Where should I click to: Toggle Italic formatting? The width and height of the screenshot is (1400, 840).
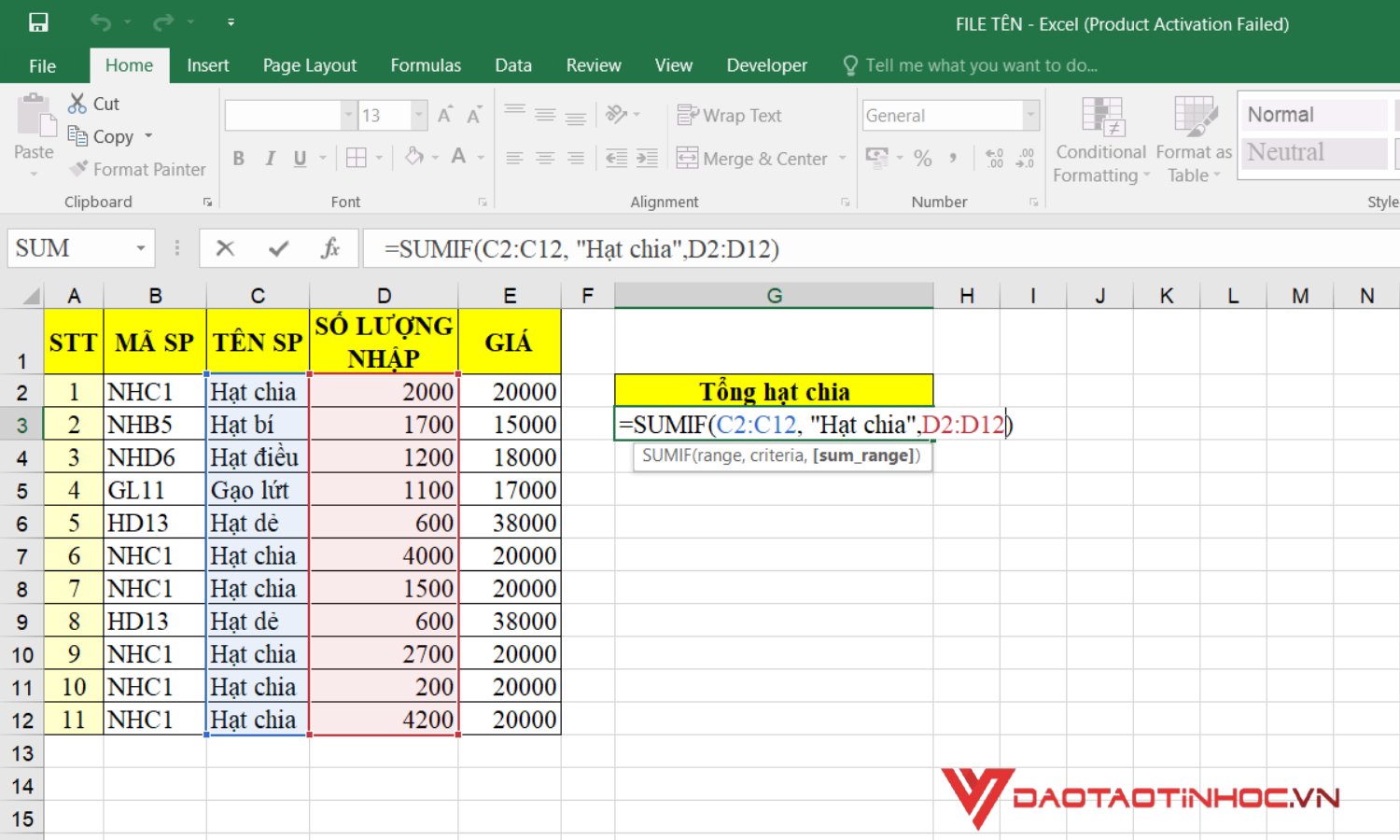pos(270,159)
